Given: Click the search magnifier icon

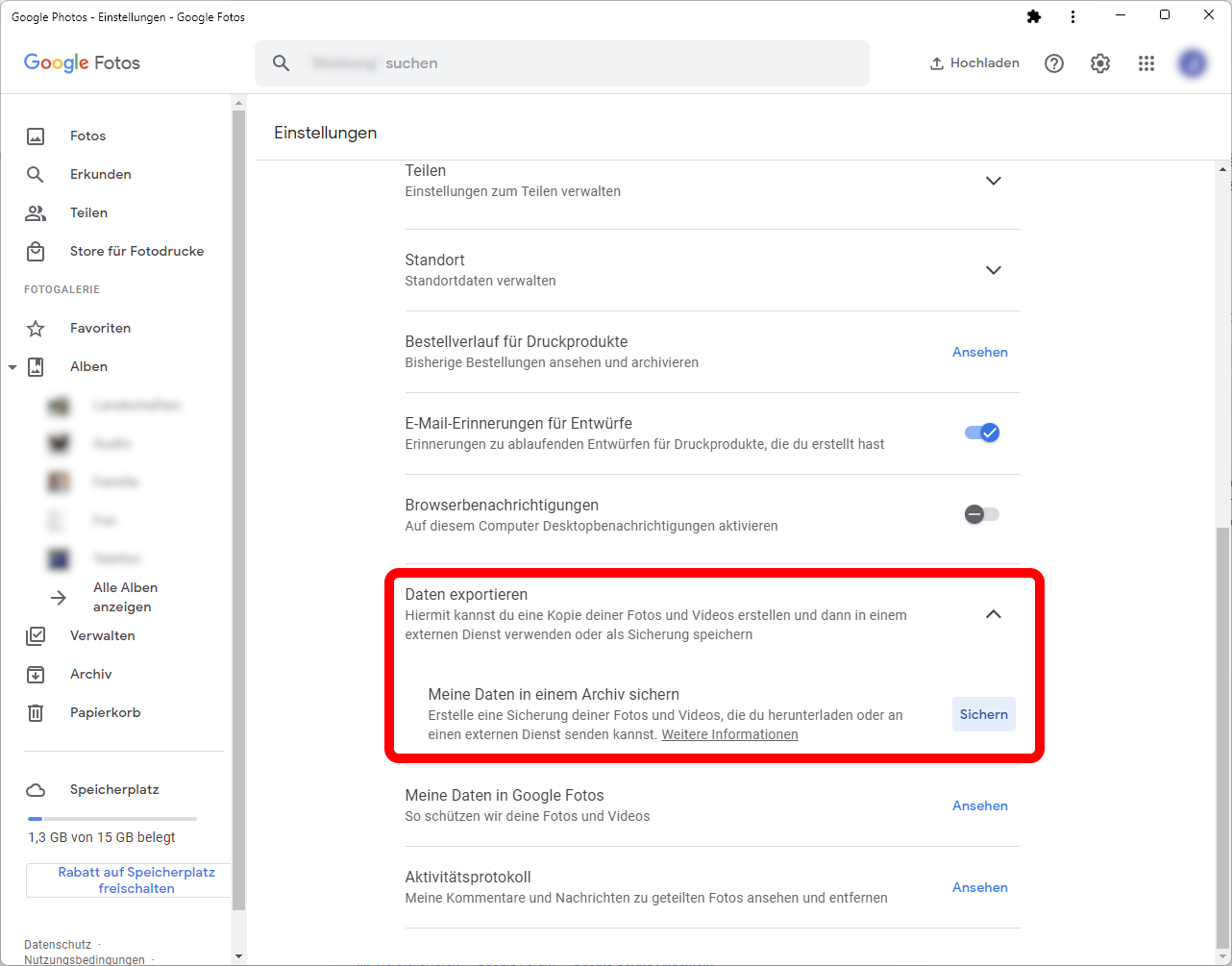Looking at the screenshot, I should [281, 63].
